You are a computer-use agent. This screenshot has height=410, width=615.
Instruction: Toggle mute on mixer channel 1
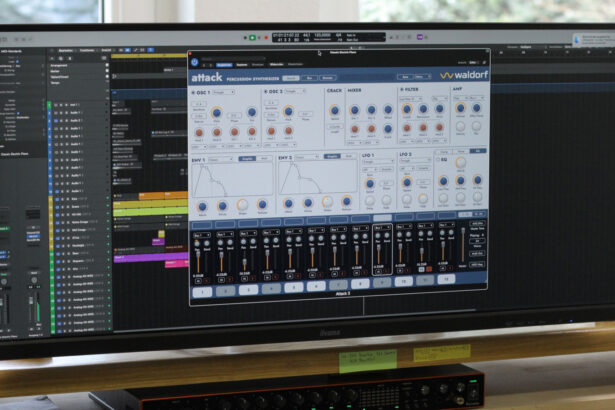(x=198, y=281)
